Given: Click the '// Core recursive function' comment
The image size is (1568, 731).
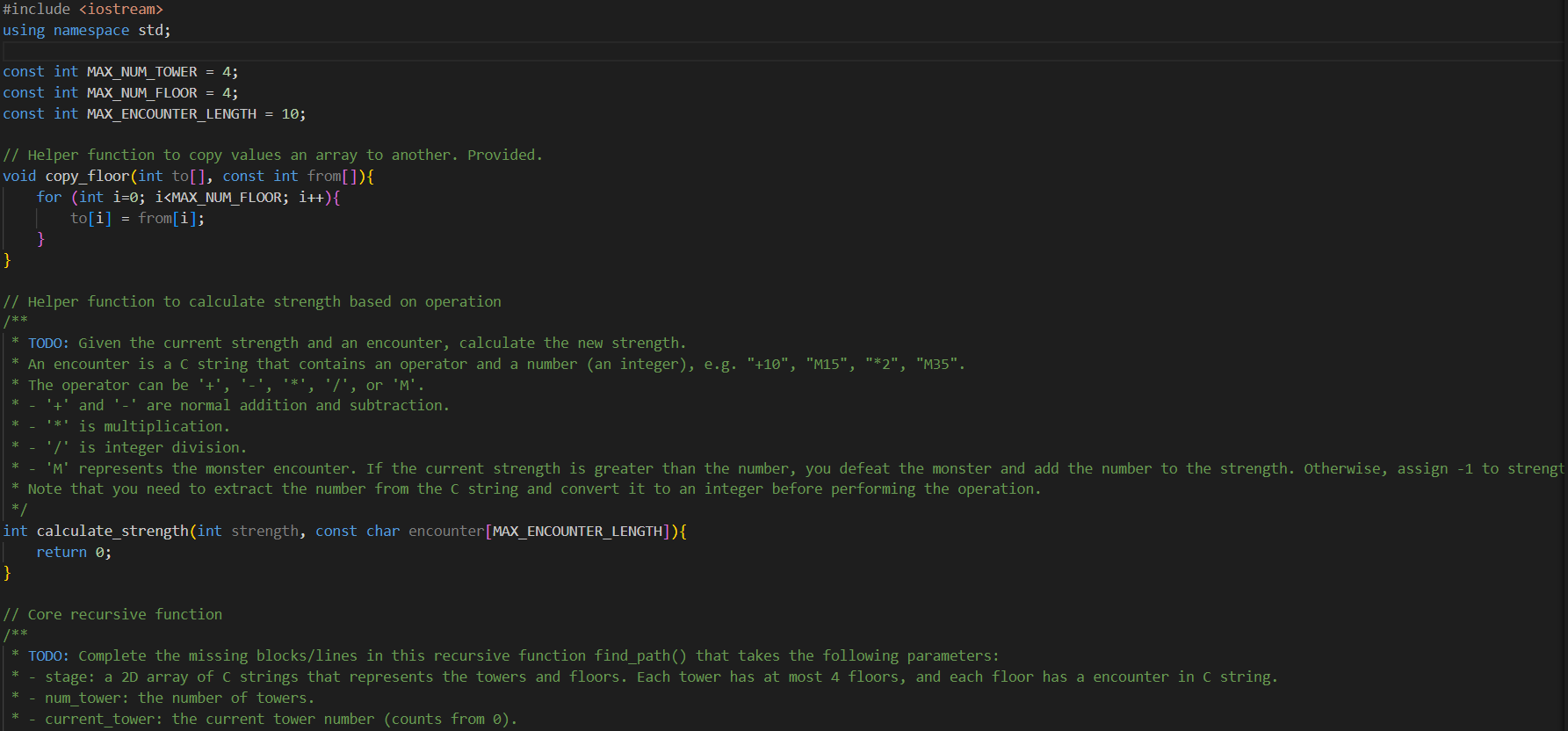Looking at the screenshot, I should (x=112, y=615).
